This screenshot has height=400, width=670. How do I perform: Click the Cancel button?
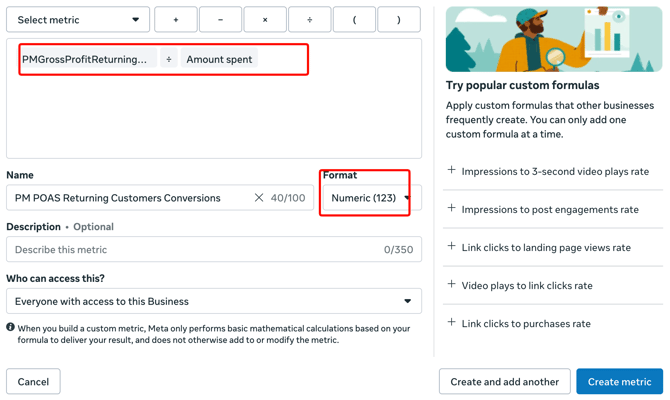33,381
